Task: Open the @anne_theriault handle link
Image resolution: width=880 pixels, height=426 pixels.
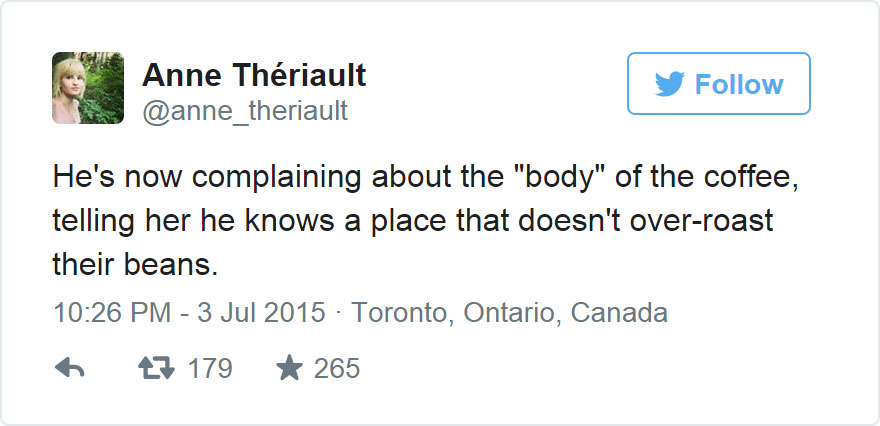Action: [246, 111]
